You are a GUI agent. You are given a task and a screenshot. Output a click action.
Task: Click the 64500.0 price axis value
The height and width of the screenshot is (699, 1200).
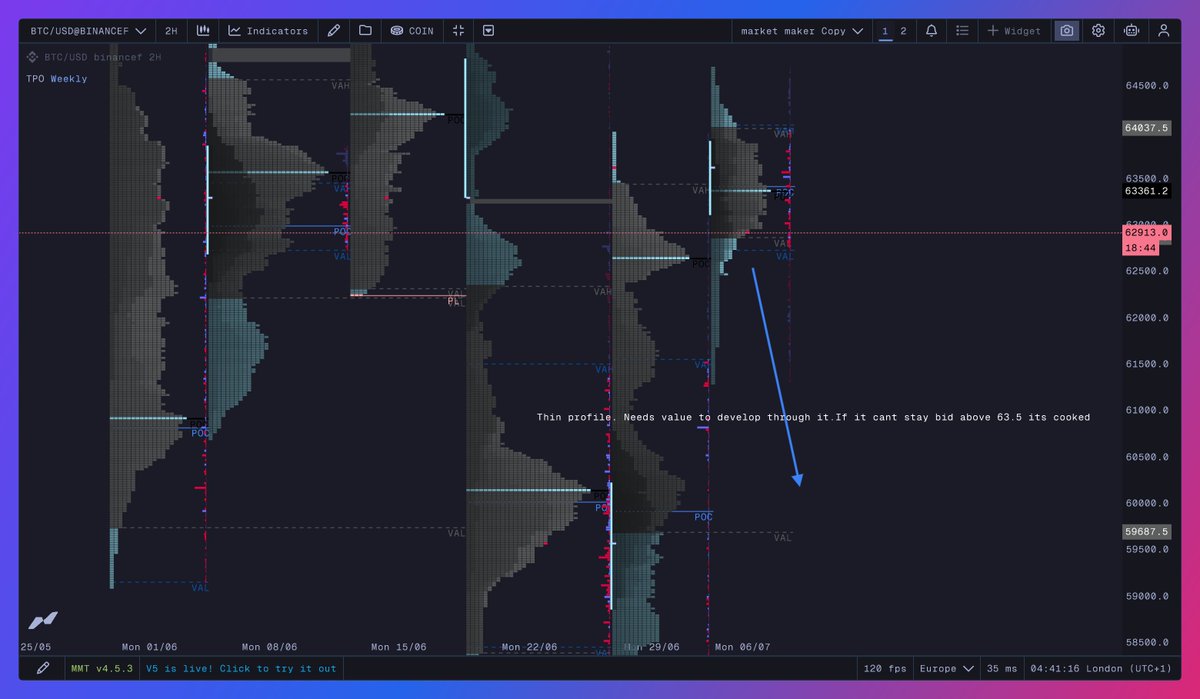point(1147,86)
